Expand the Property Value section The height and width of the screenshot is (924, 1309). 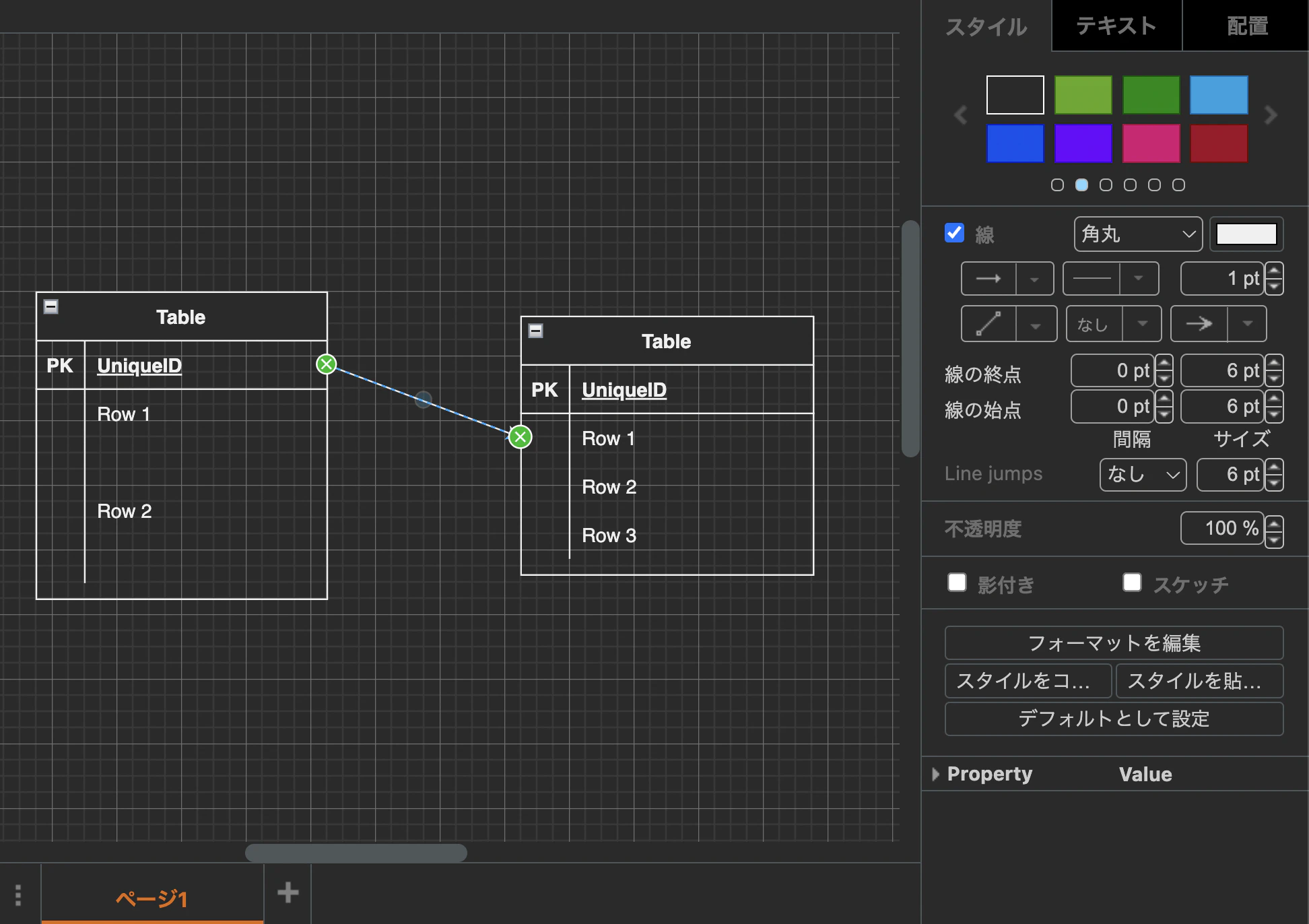(935, 774)
